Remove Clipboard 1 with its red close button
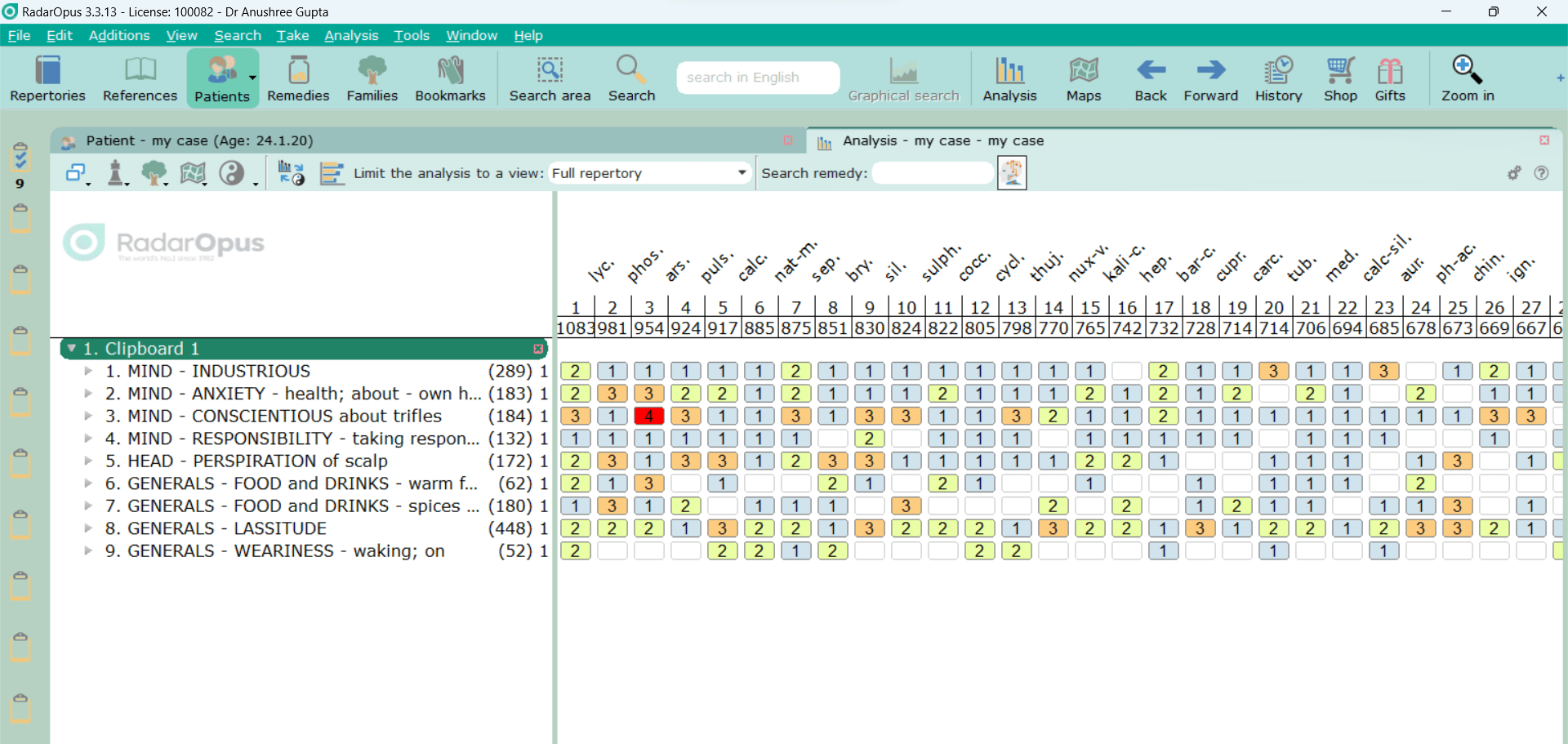 pos(538,349)
